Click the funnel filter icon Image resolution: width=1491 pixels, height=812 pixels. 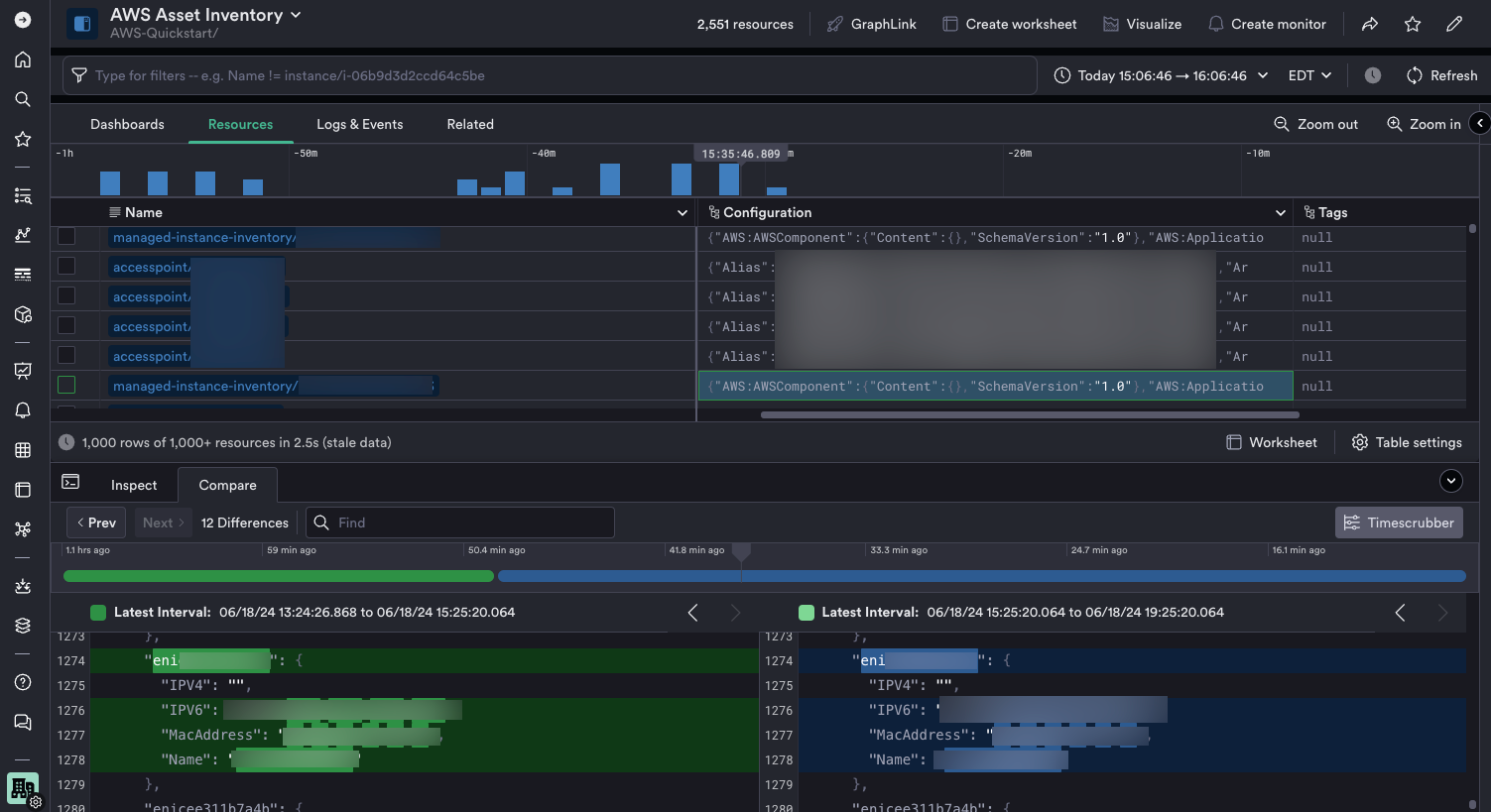[79, 75]
